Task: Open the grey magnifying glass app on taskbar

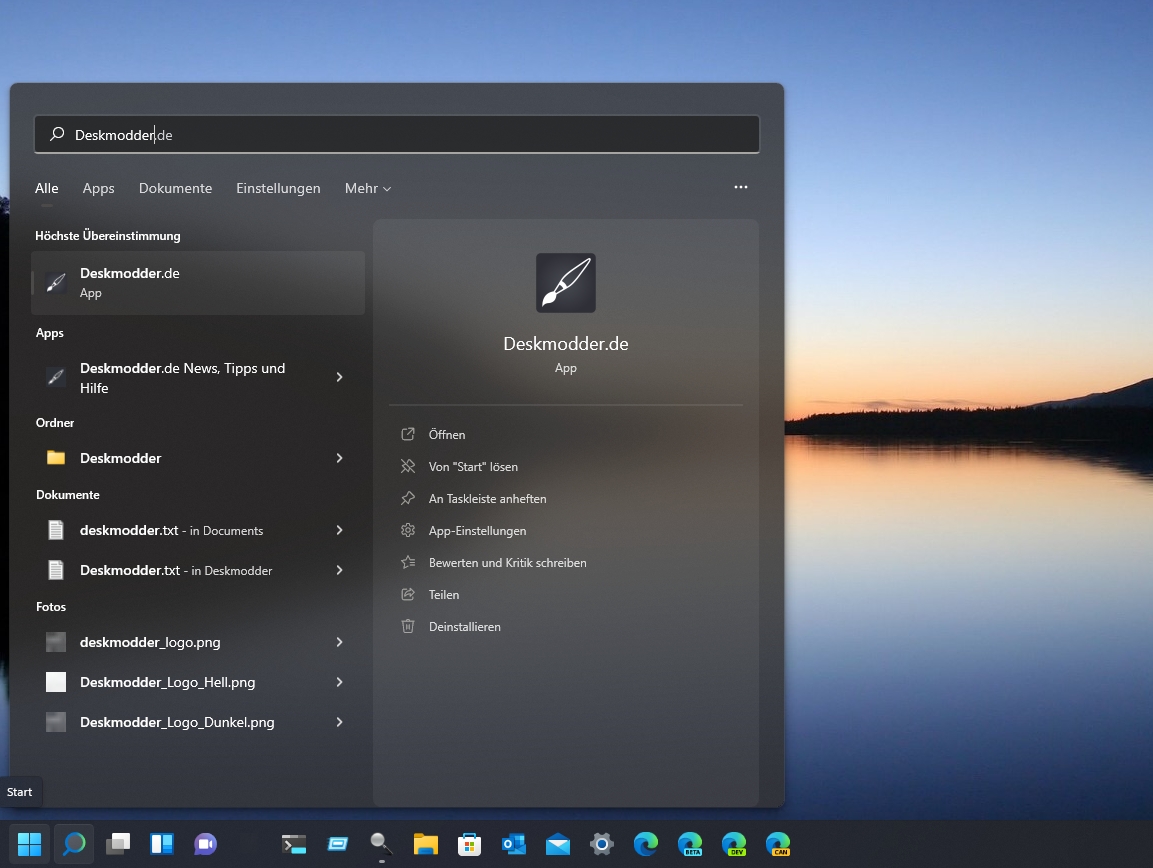Action: [381, 844]
